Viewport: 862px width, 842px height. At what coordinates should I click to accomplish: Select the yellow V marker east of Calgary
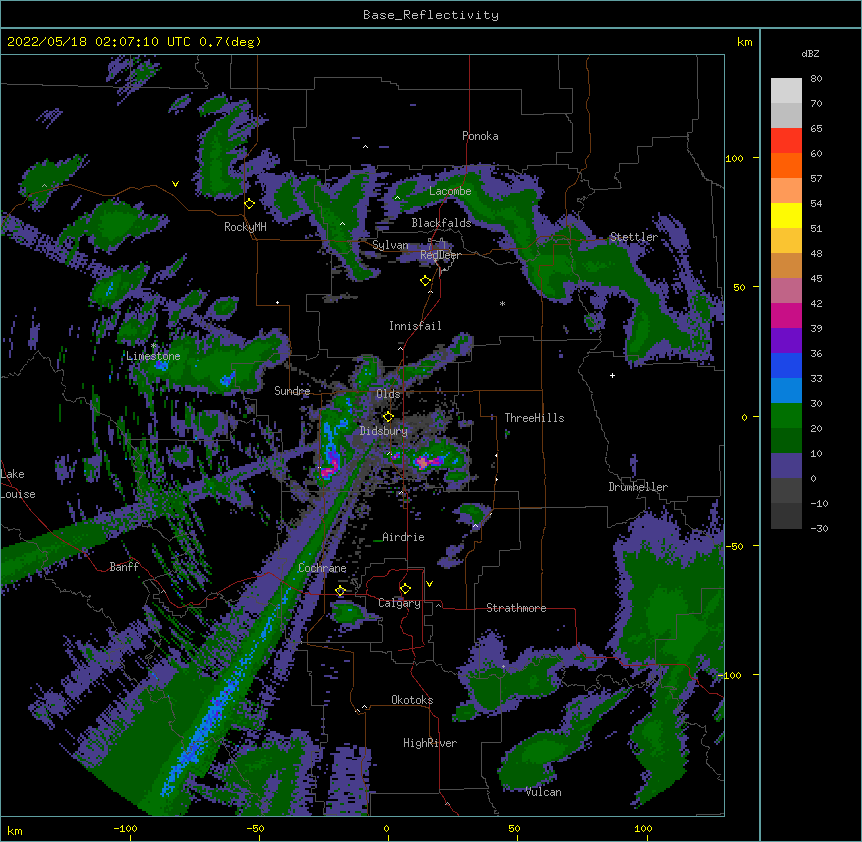(x=429, y=584)
